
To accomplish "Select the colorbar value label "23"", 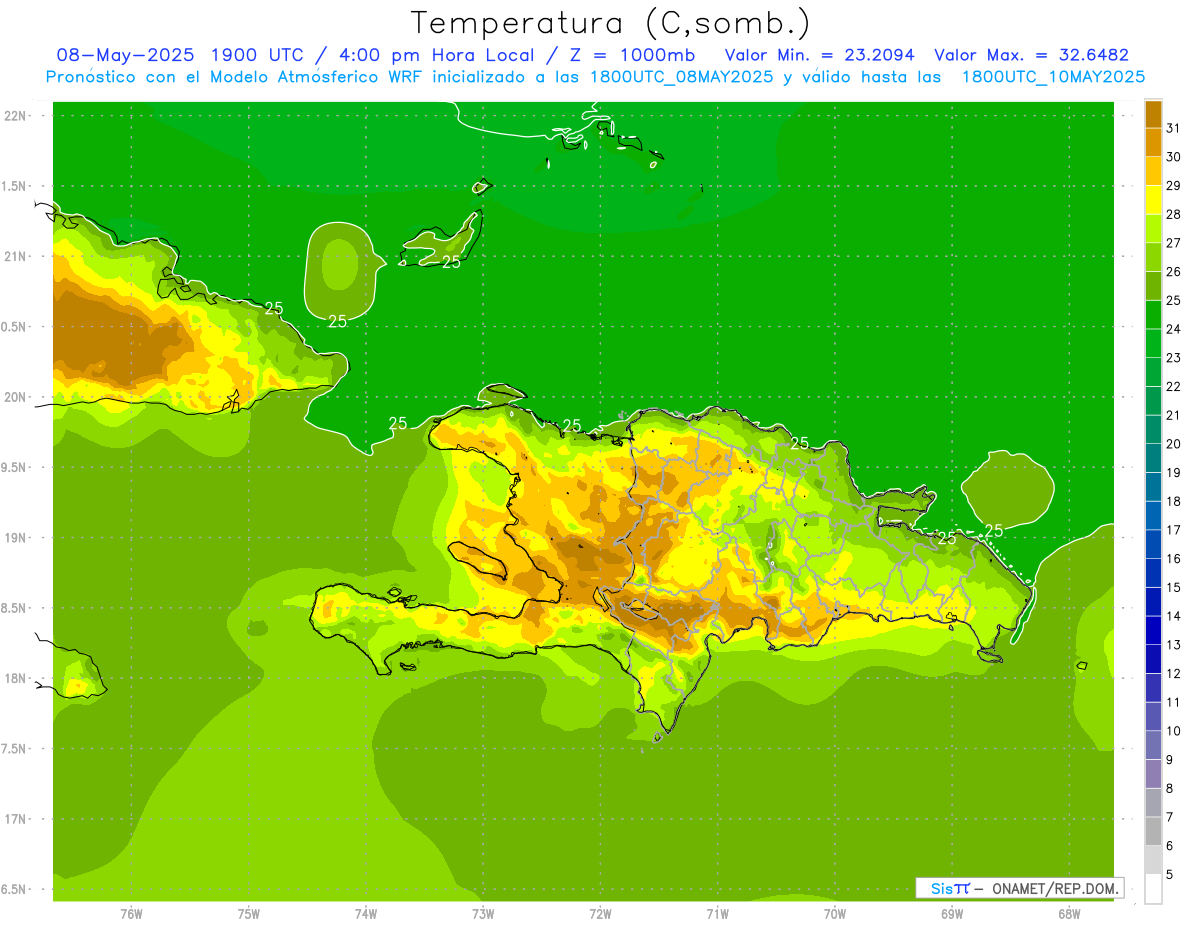I will (1174, 358).
